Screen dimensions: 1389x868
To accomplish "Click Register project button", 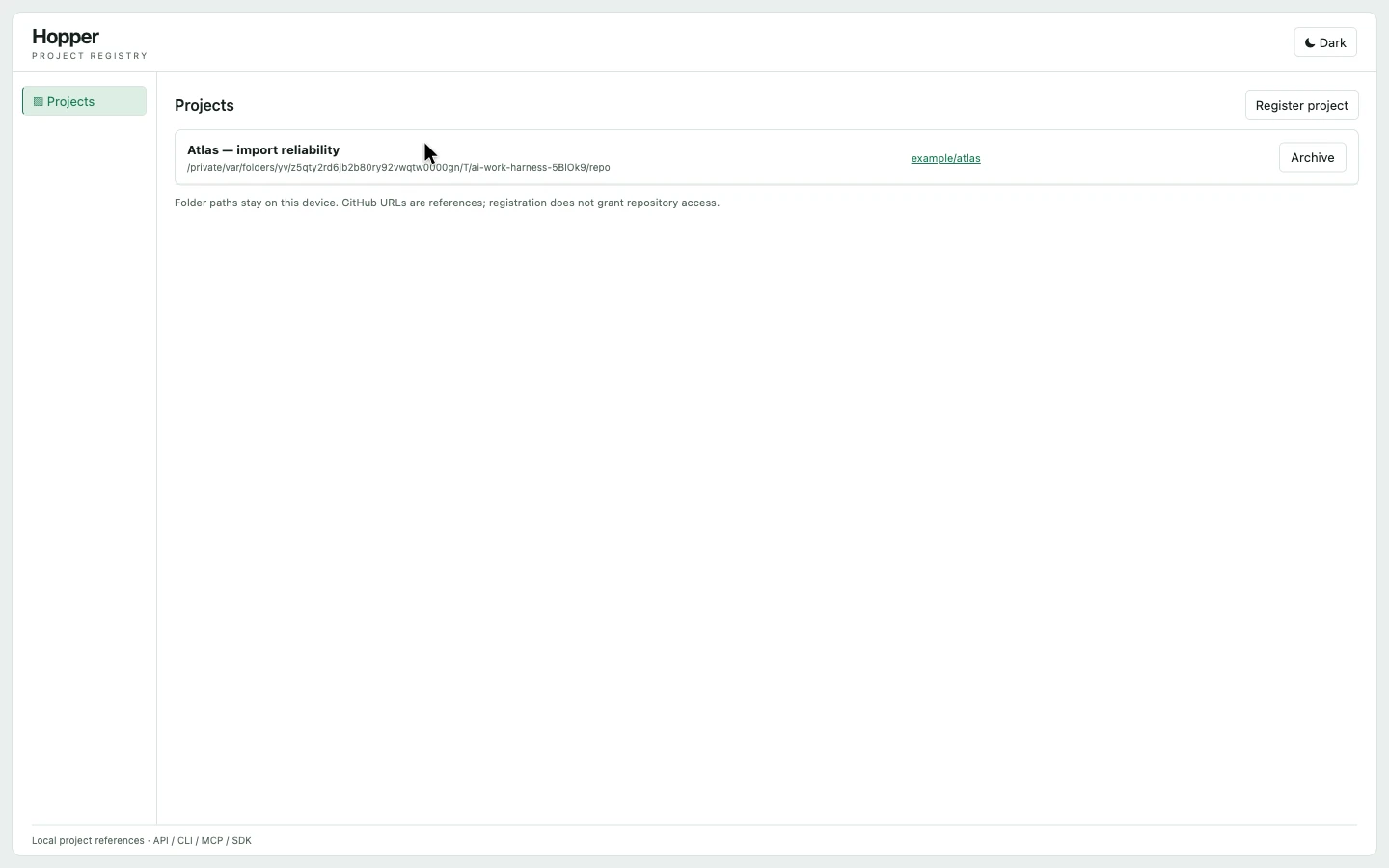I will (x=1302, y=105).
